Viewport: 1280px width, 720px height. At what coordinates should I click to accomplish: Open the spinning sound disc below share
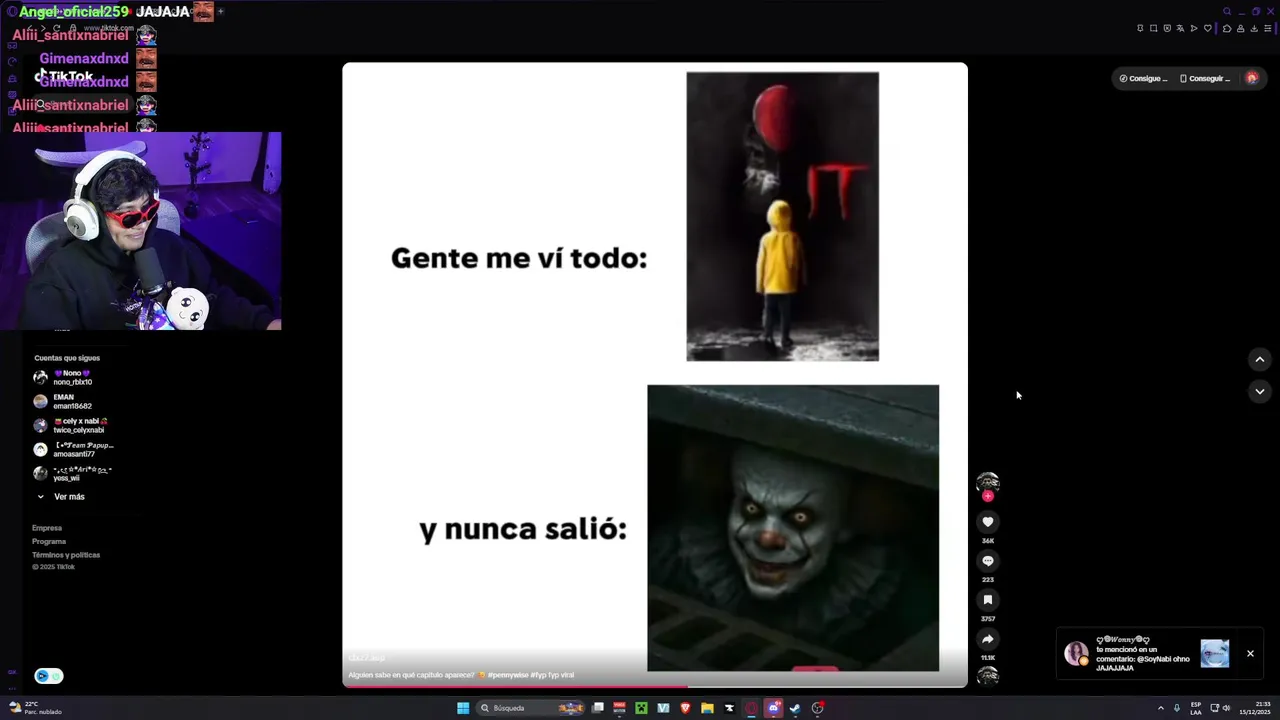988,677
